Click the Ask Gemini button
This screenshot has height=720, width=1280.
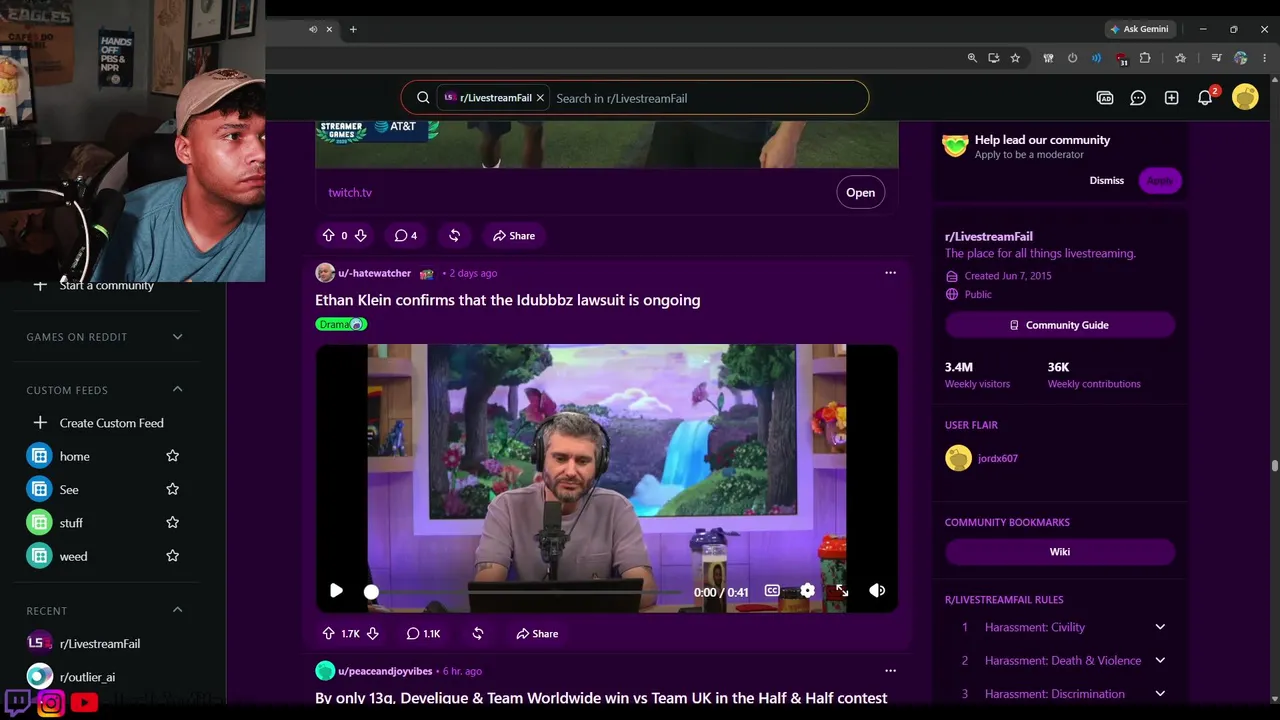coord(1138,29)
